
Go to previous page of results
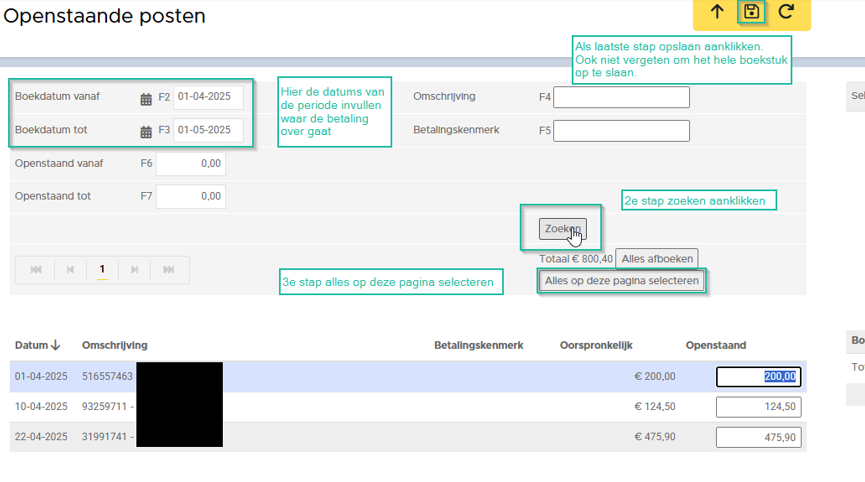pyautogui.click(x=70, y=270)
